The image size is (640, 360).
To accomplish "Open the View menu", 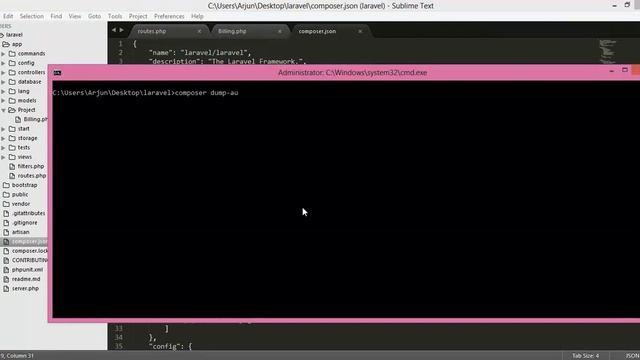I will (75, 16).
